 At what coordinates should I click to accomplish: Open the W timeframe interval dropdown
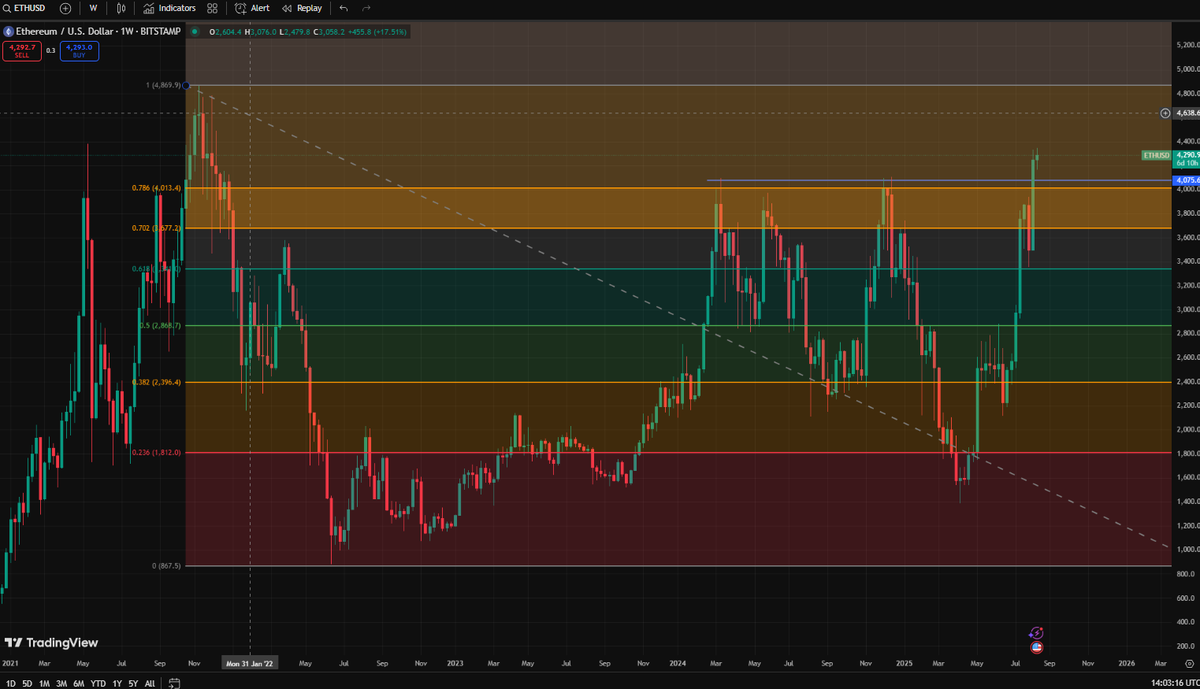coord(93,8)
